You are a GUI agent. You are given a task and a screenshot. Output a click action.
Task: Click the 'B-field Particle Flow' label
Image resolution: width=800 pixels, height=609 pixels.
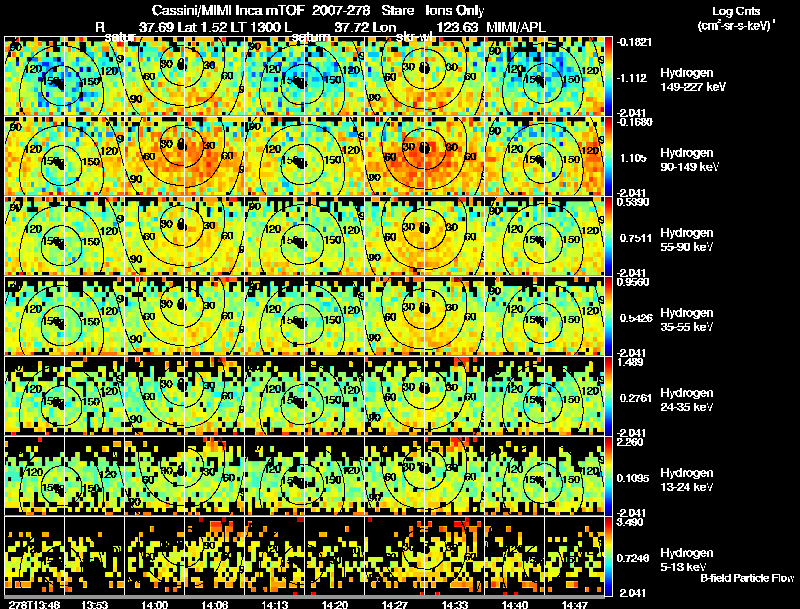[747, 578]
